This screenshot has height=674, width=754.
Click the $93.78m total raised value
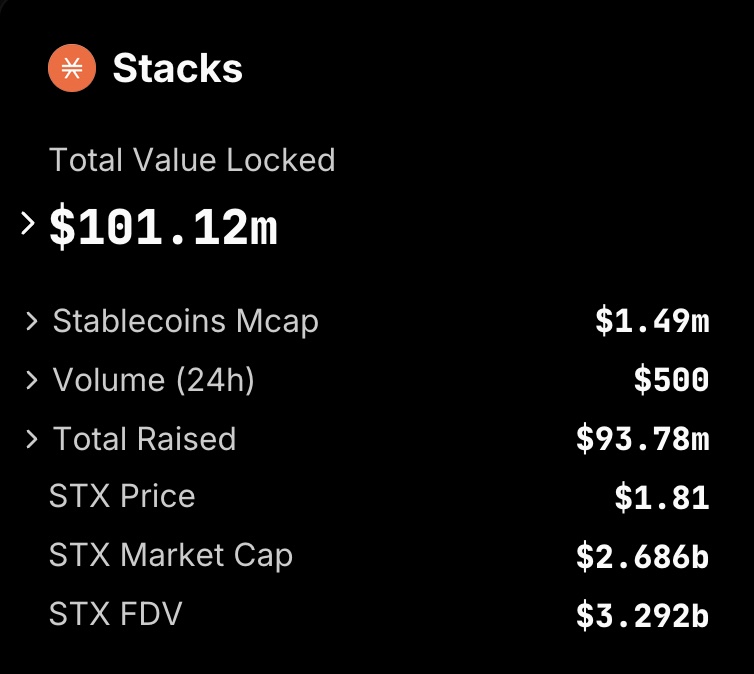642,439
